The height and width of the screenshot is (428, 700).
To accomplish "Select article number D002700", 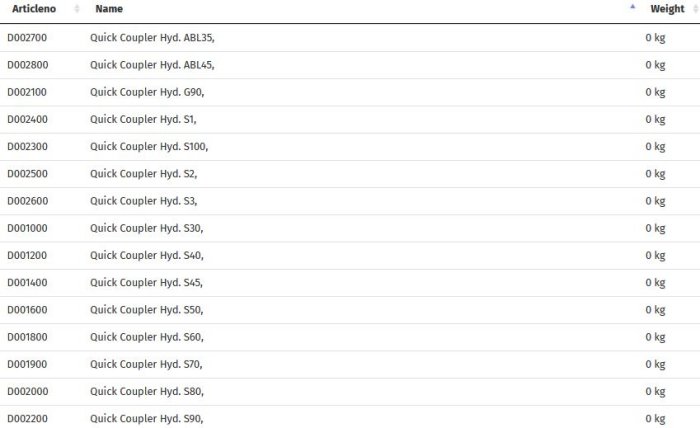I will click(27, 38).
